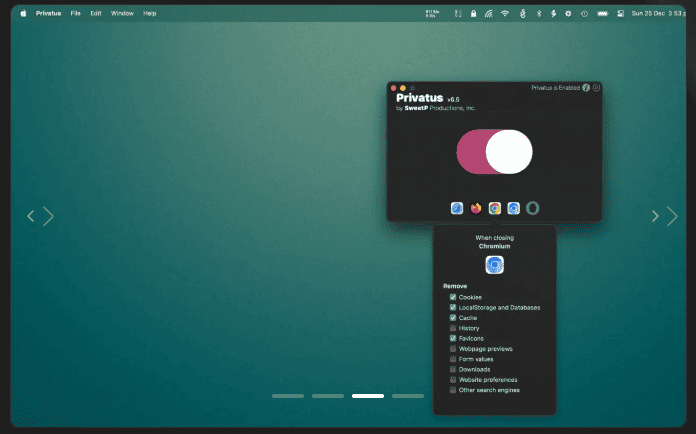Select the highlighted third slide indicator

click(368, 396)
